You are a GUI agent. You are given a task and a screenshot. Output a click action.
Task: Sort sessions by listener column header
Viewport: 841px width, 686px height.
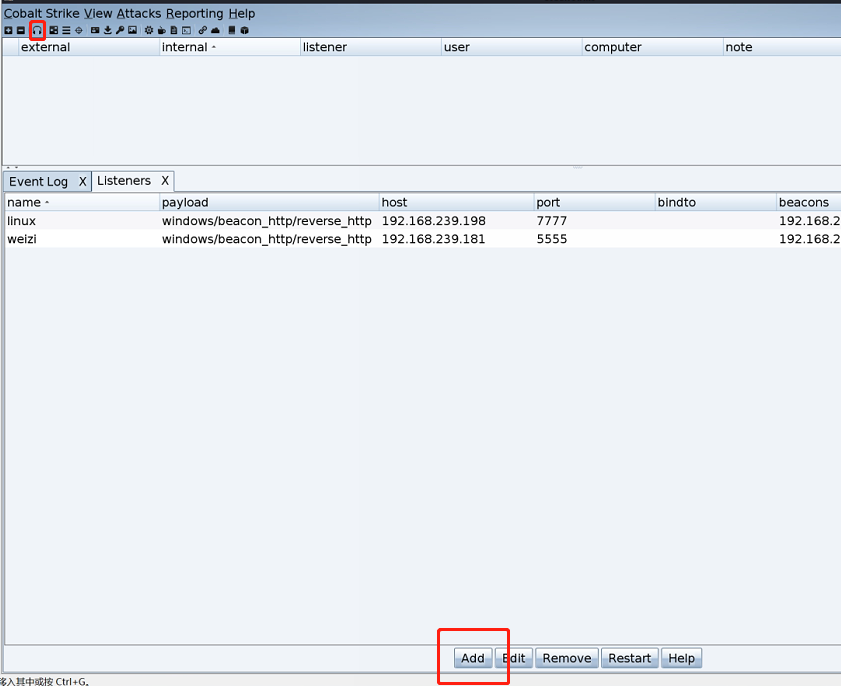pos(371,47)
